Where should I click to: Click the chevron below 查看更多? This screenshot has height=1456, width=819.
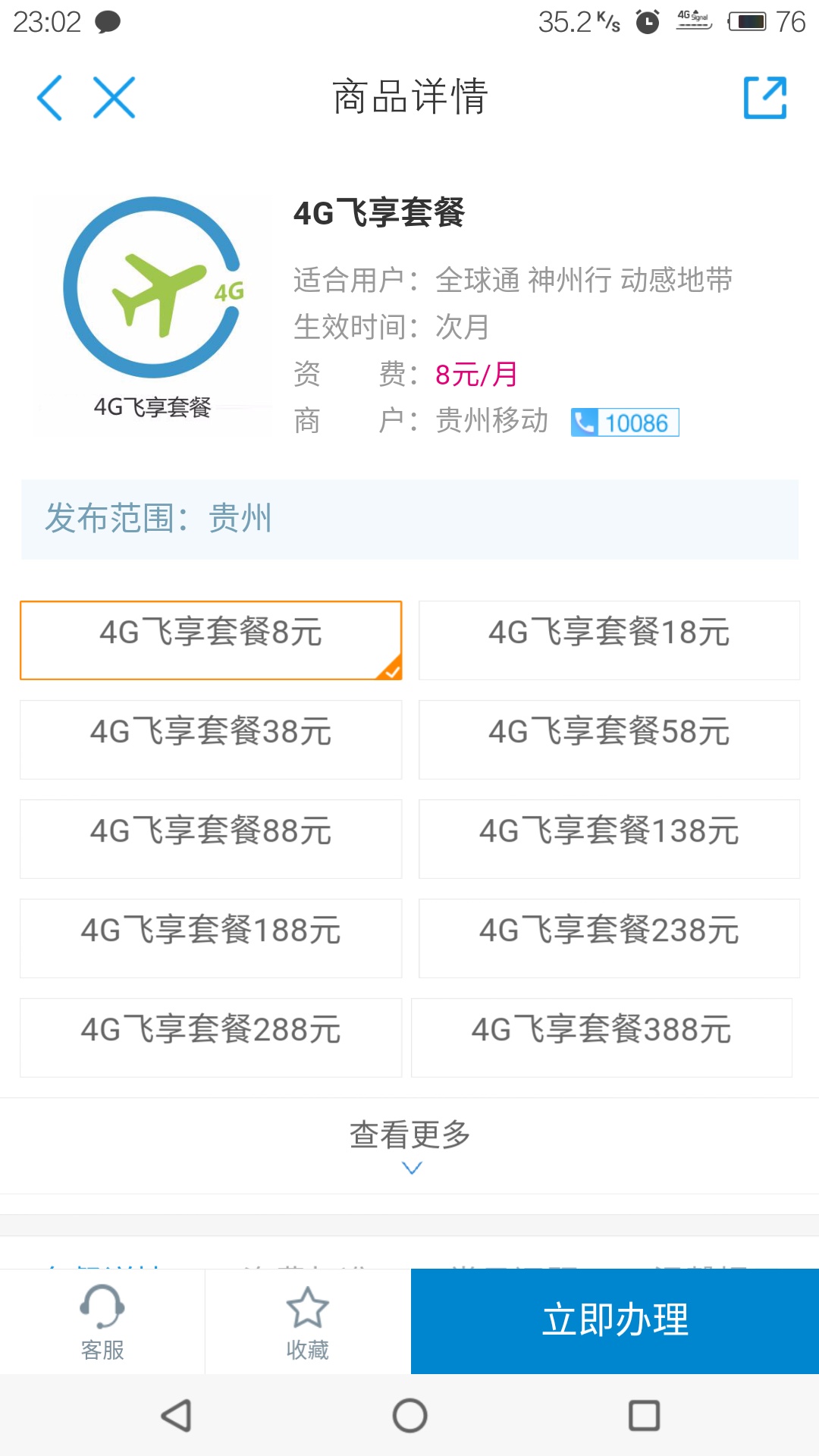411,1169
